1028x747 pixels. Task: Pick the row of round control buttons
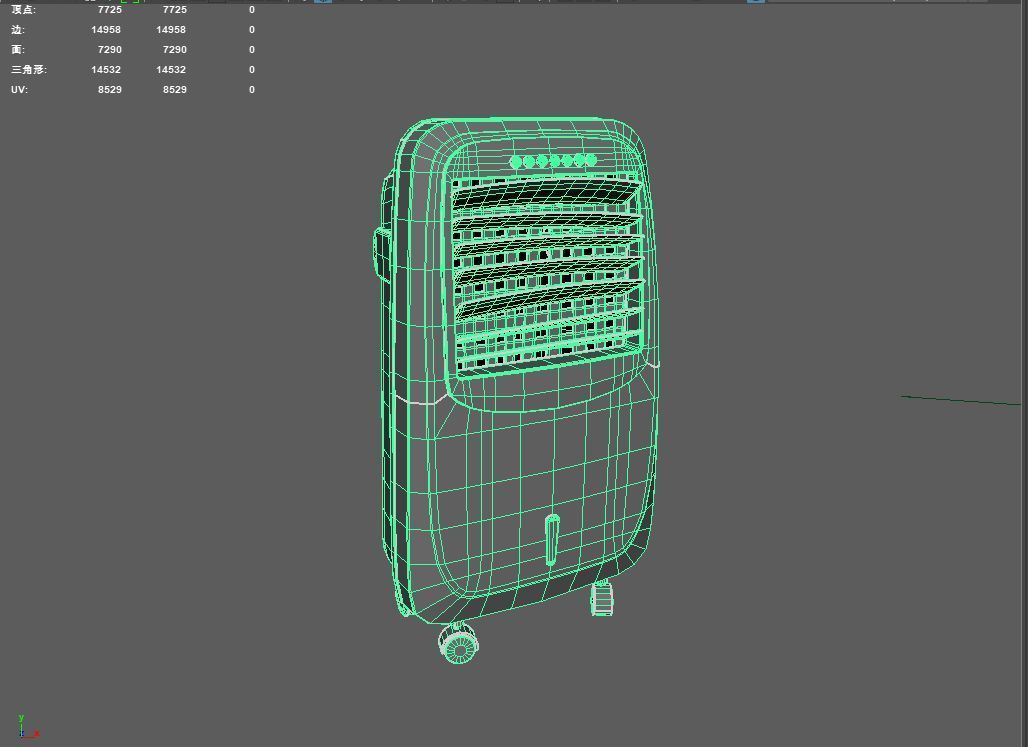[553, 160]
